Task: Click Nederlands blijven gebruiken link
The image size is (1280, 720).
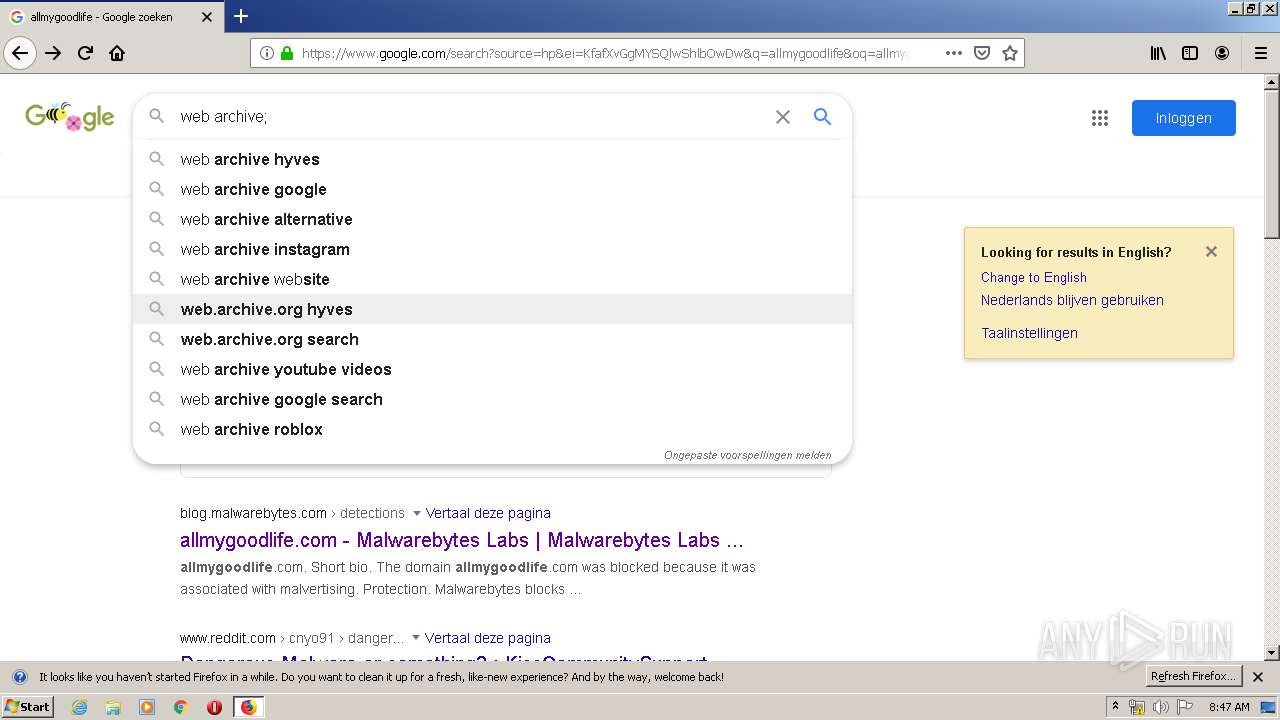Action: coord(1072,300)
